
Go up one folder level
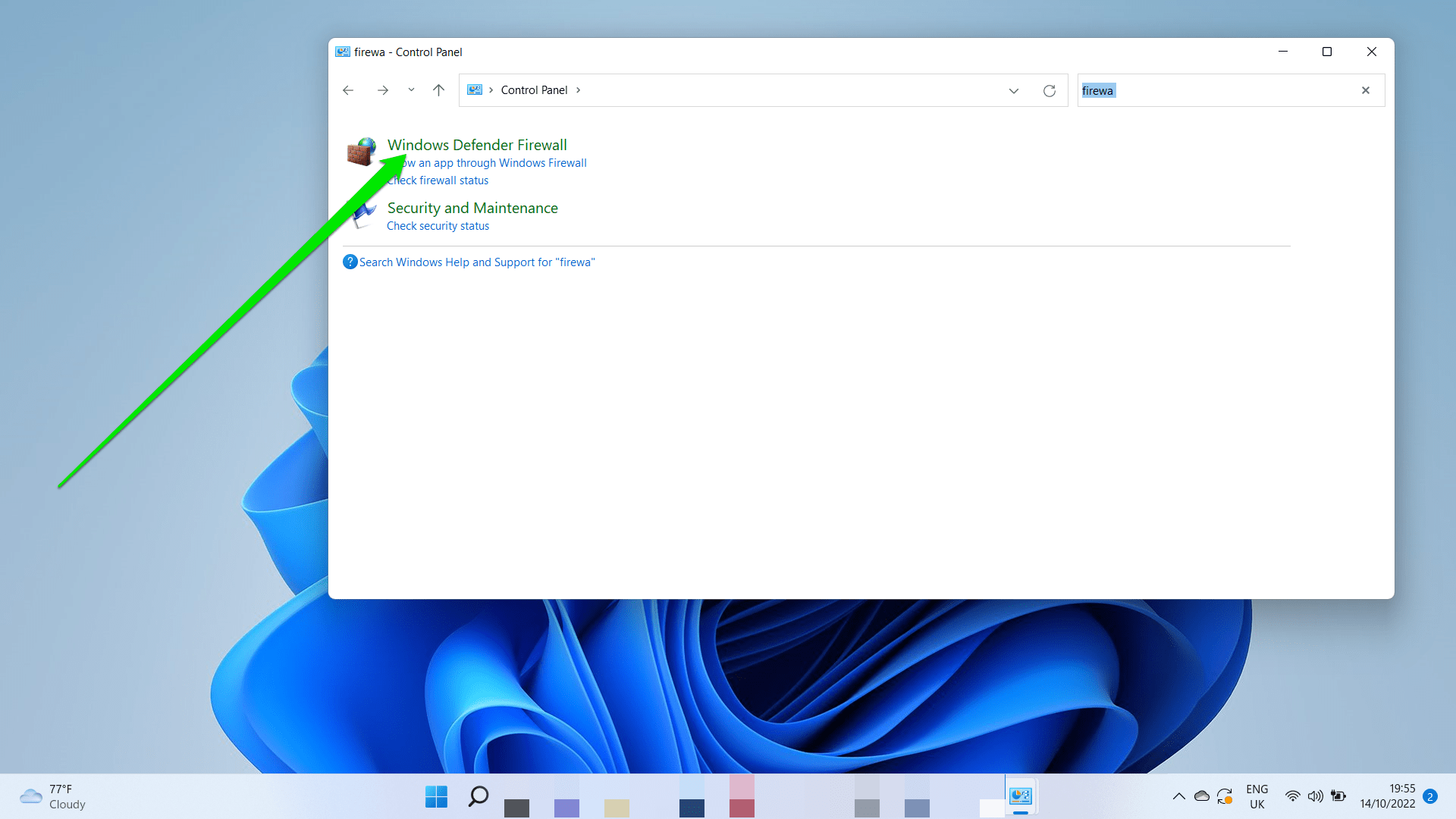[438, 90]
